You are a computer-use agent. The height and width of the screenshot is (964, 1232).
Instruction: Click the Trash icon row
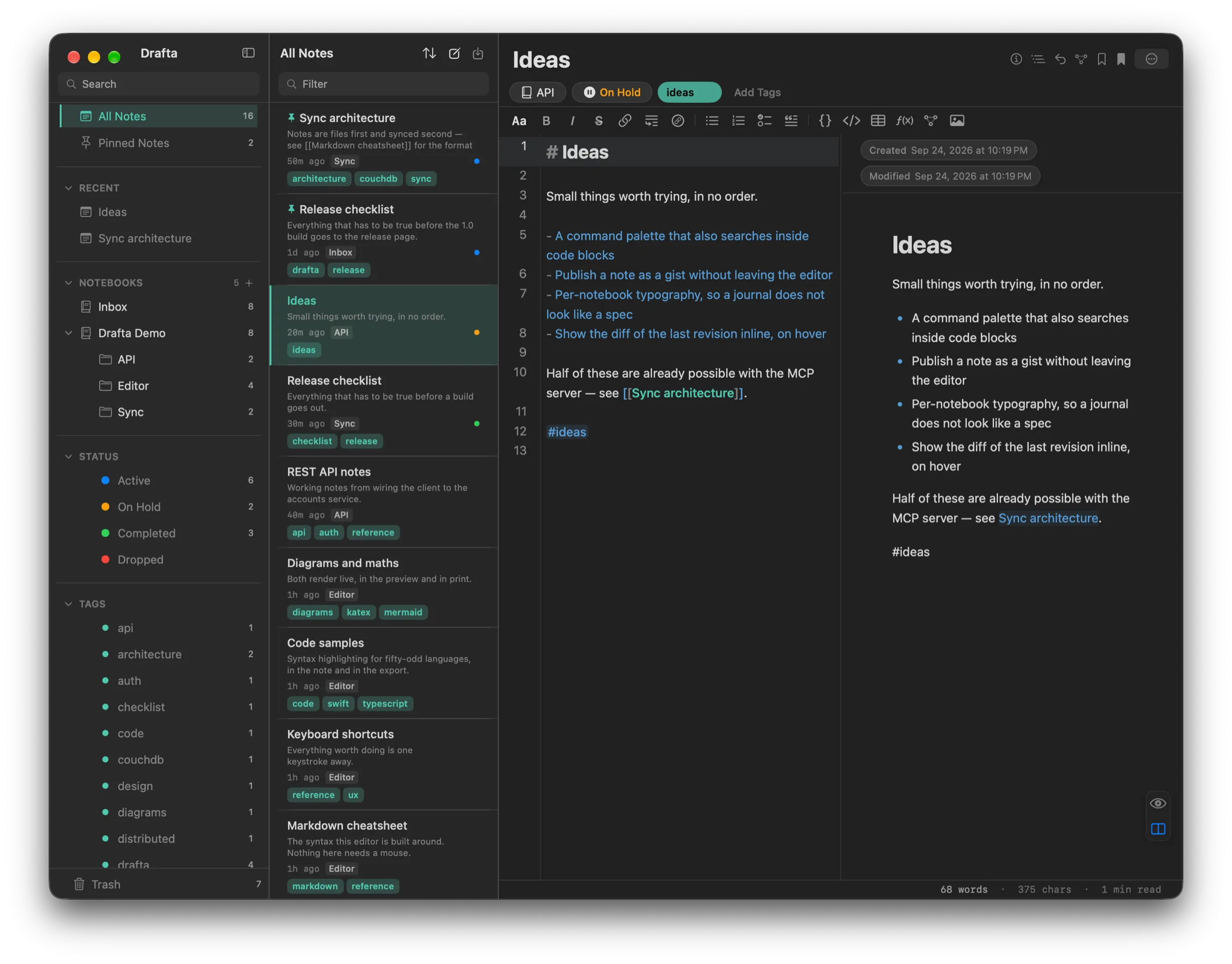pos(159,884)
